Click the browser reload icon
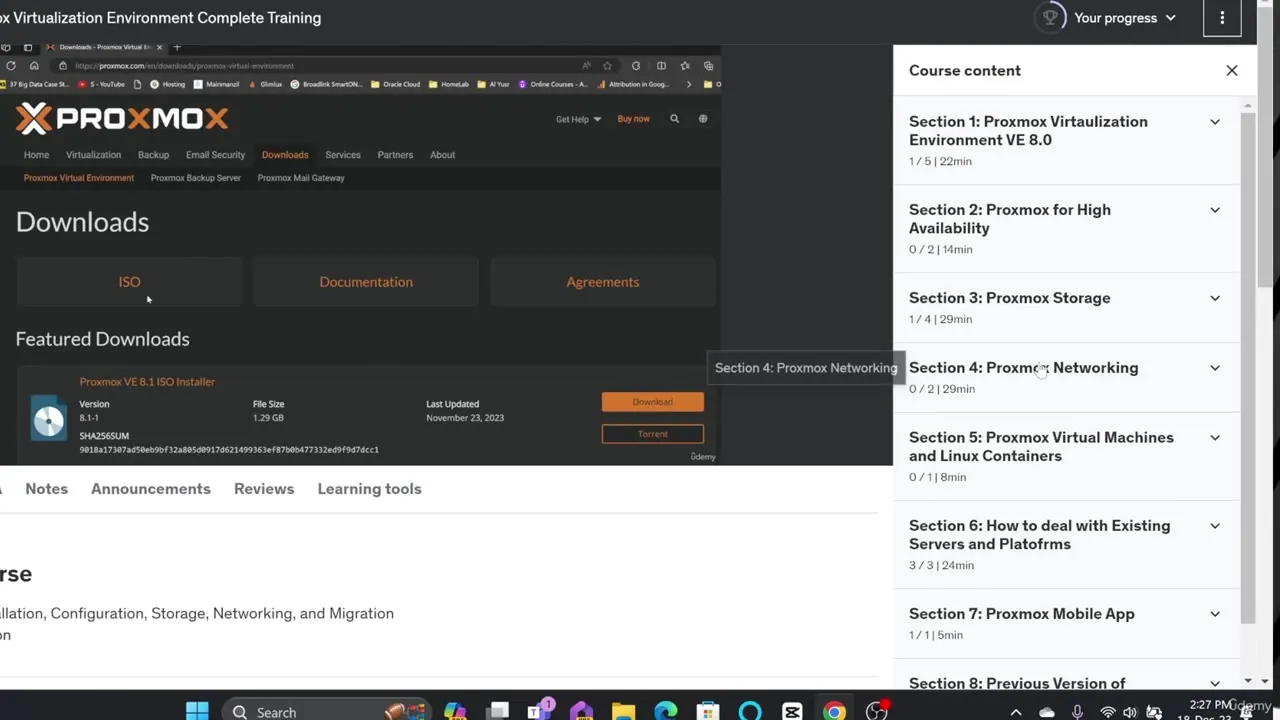Screen dimensions: 1280x720 point(11,66)
